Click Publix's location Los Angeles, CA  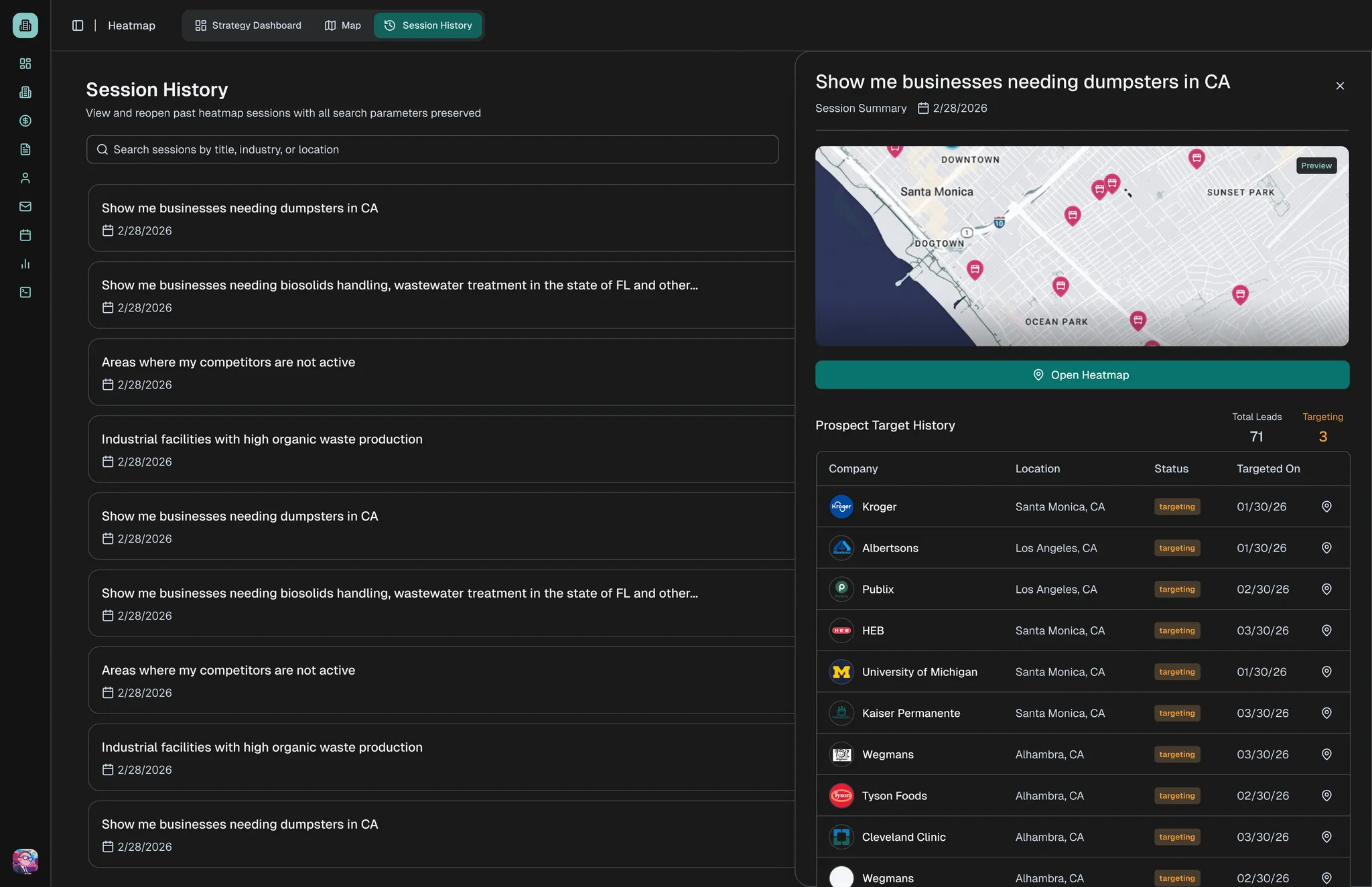(x=1056, y=590)
